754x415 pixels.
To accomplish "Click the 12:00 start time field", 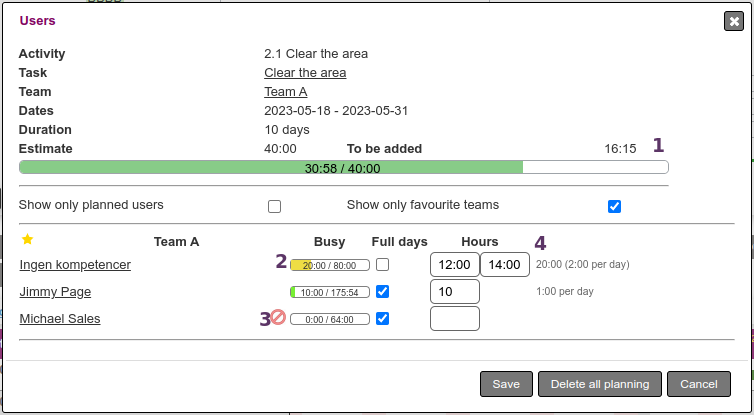I will (x=454, y=265).
